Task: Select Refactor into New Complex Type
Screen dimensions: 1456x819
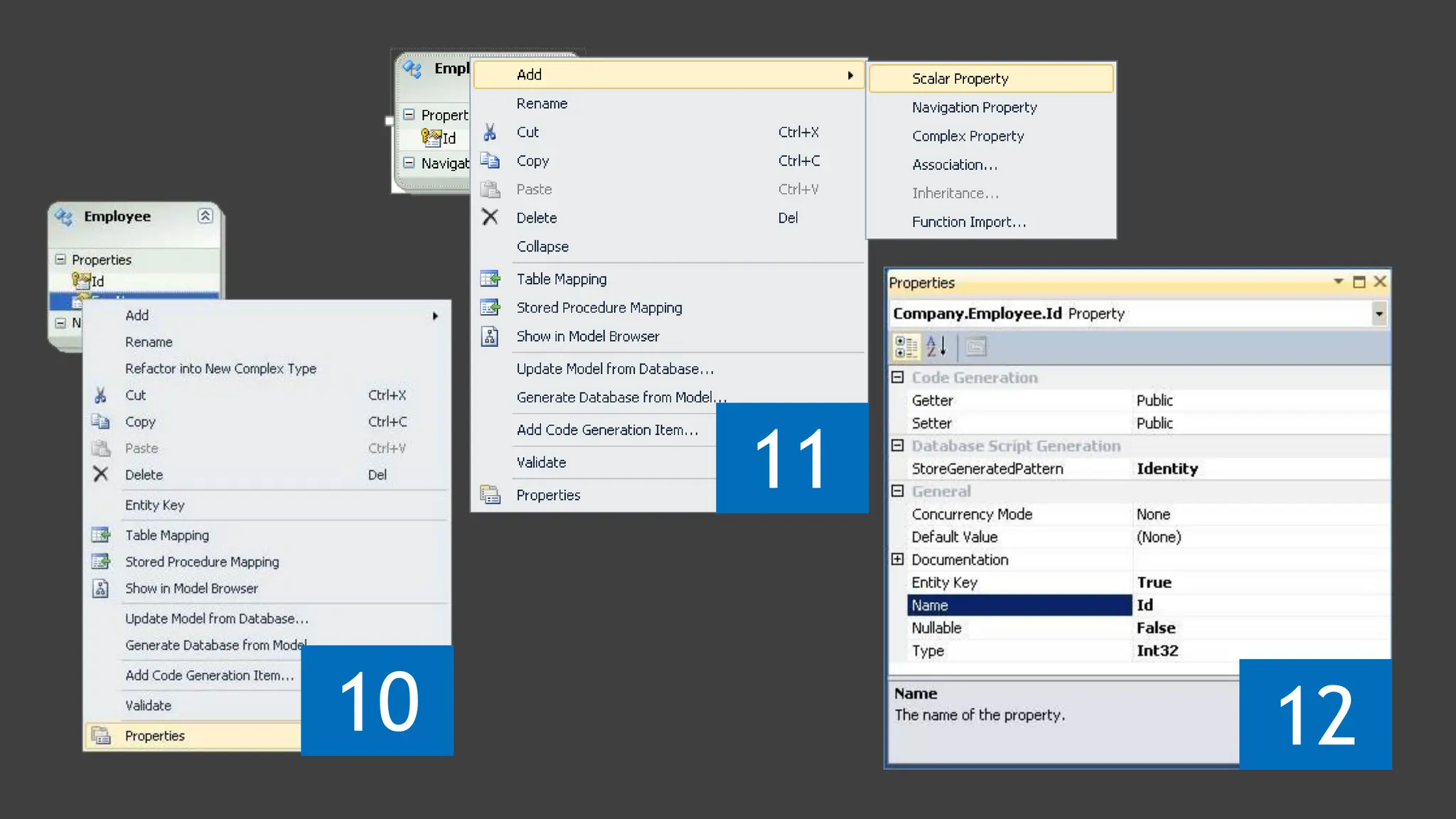Action: click(x=220, y=368)
